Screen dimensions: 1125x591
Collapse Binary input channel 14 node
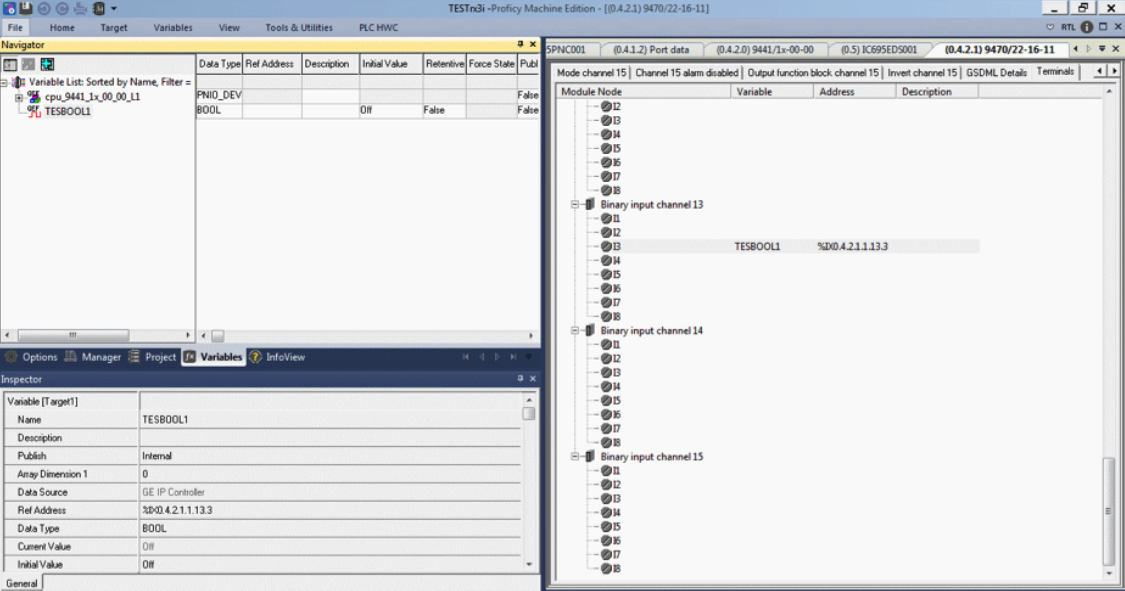pos(575,331)
